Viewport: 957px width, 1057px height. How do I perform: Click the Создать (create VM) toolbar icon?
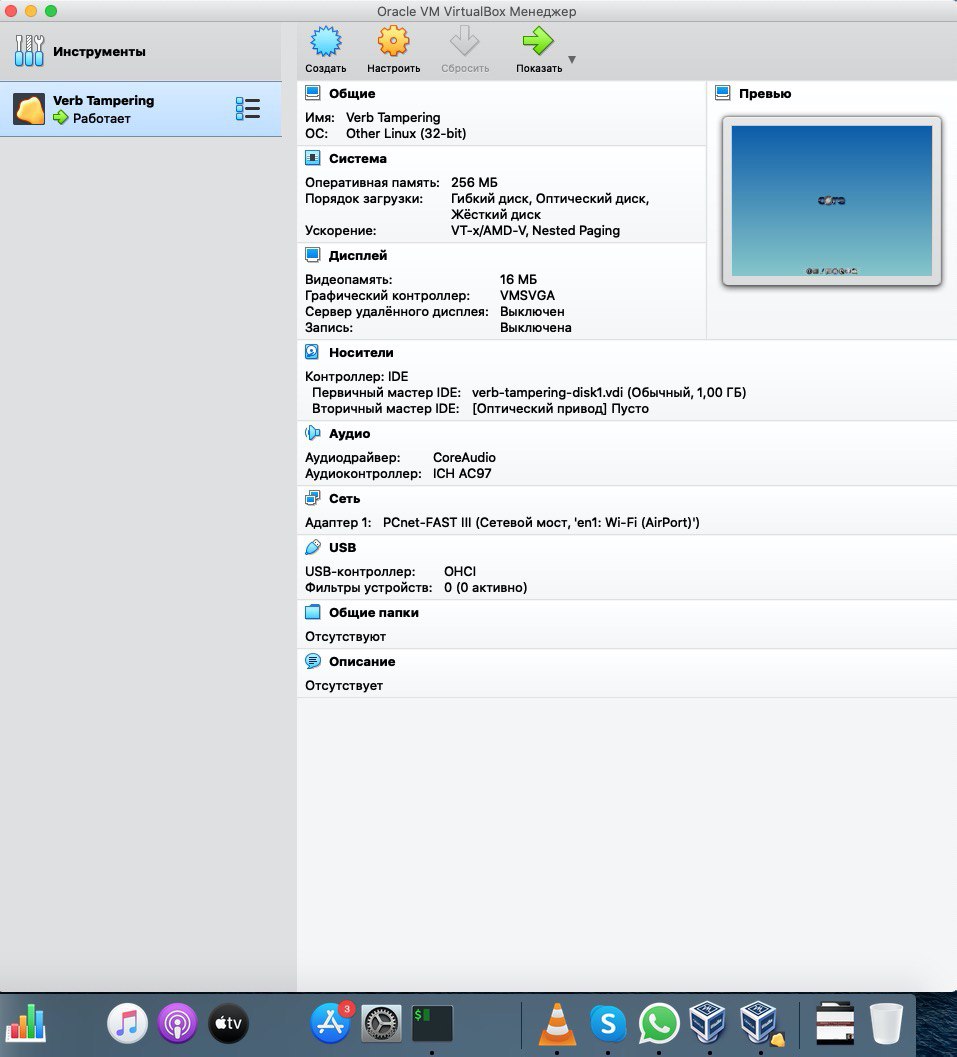tap(326, 42)
